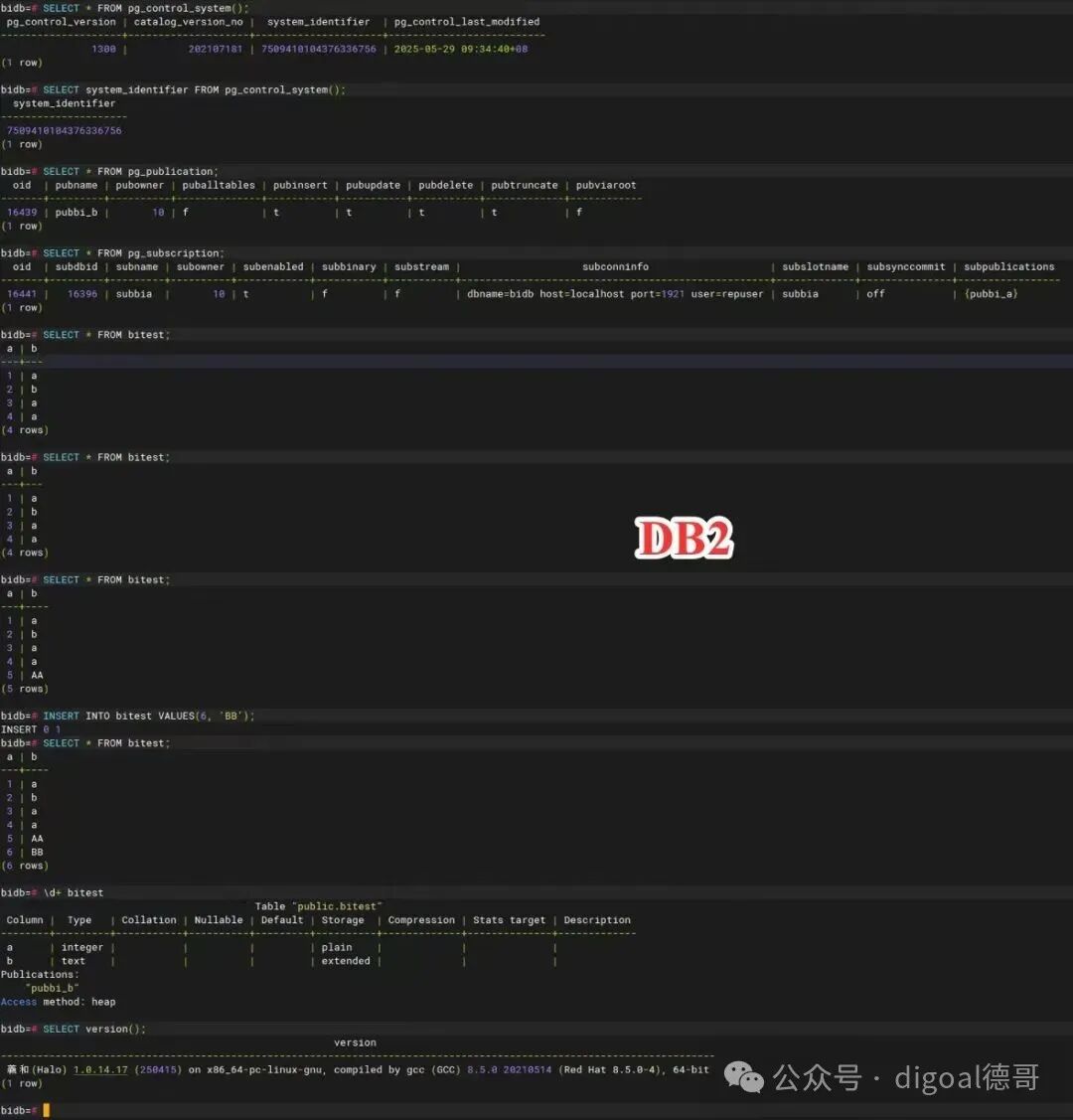
Task: Click the 'SELECT version();' command
Action: click(94, 1029)
